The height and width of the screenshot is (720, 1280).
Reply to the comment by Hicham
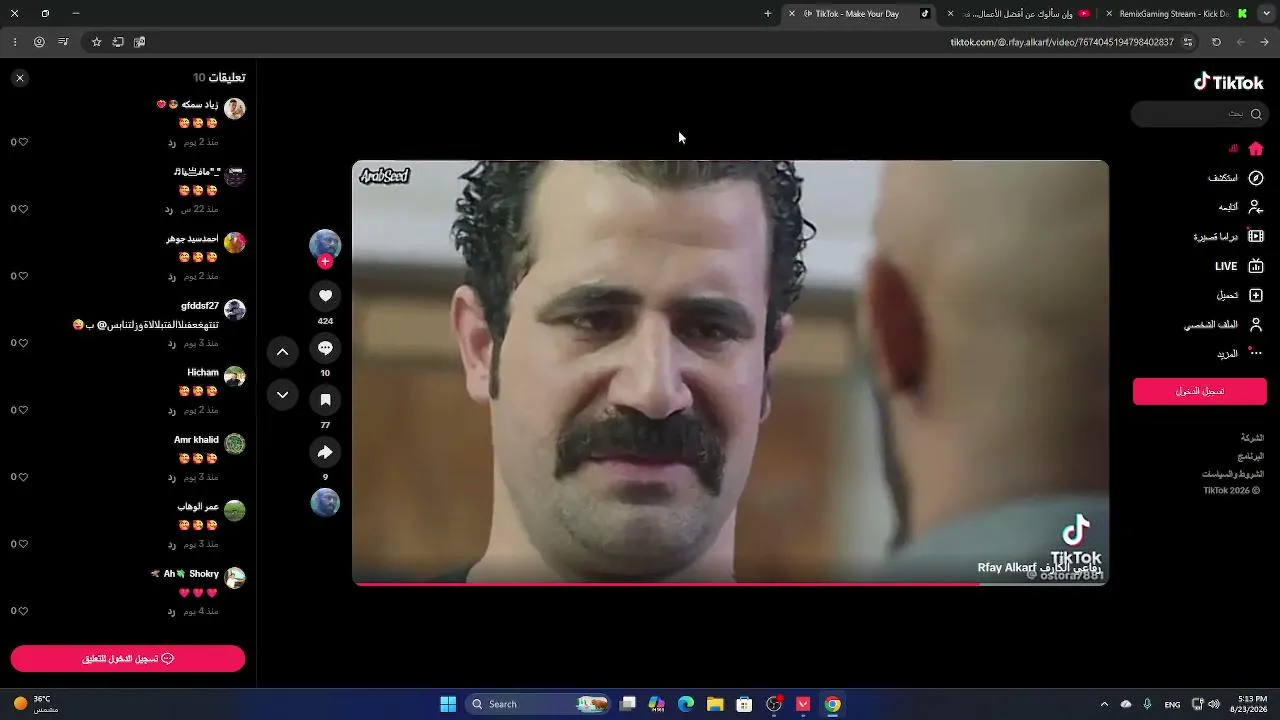point(171,410)
